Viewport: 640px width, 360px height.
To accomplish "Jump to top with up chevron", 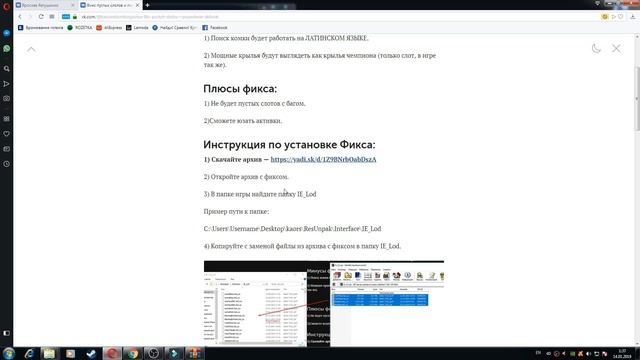I will [x=31, y=49].
